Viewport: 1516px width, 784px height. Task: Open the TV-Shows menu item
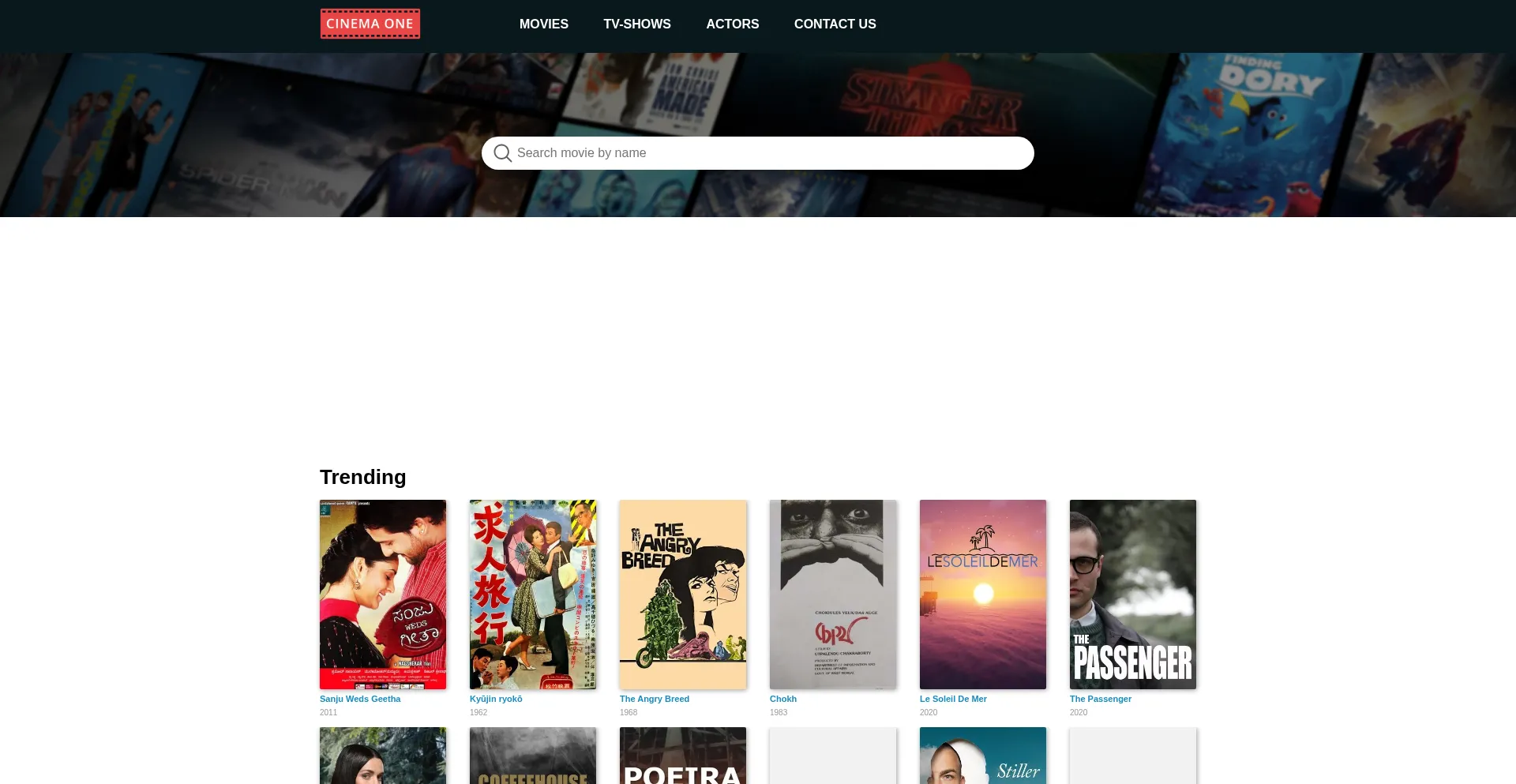pyautogui.click(x=636, y=24)
